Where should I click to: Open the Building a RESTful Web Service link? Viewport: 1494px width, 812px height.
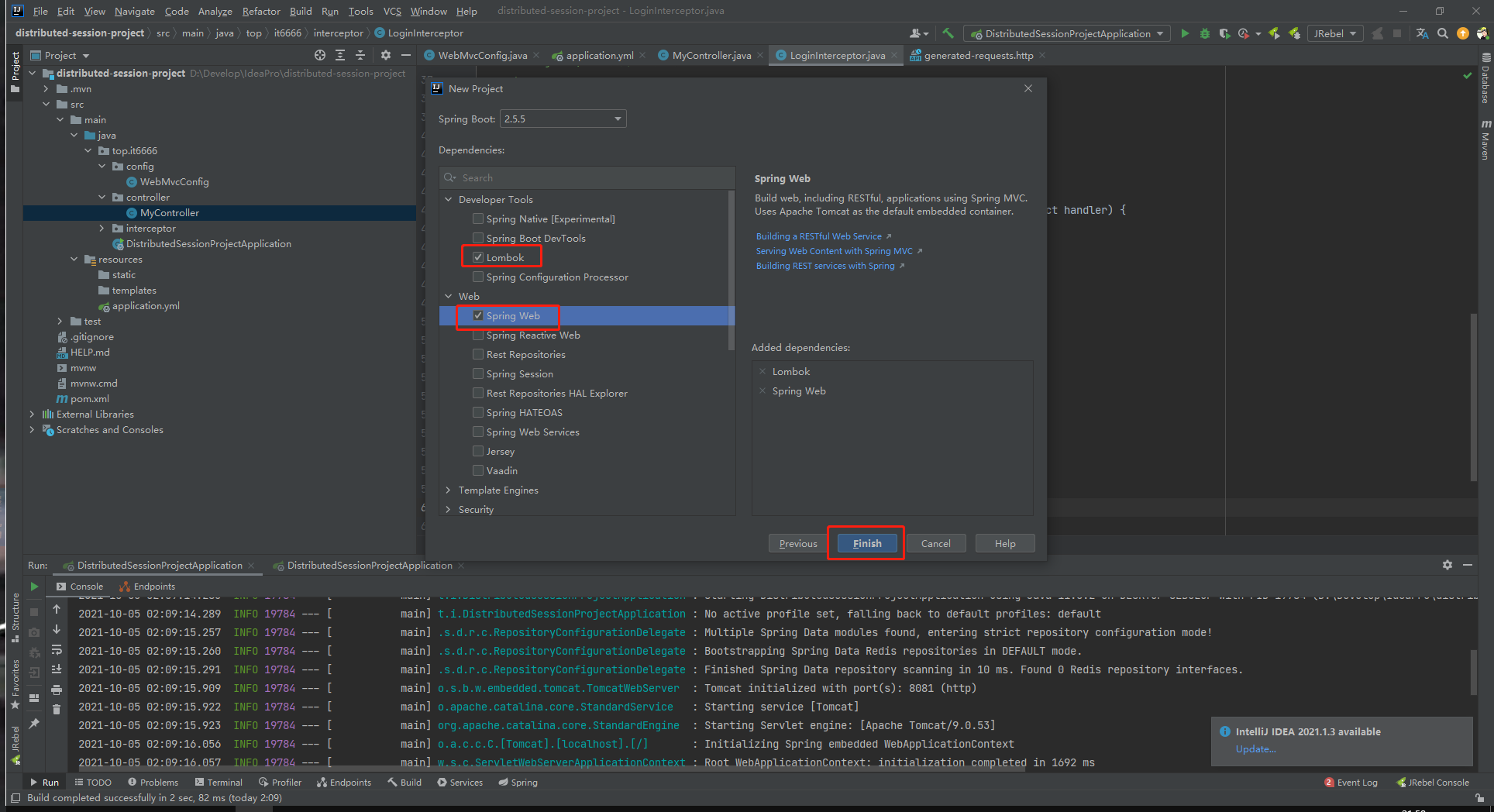point(818,236)
